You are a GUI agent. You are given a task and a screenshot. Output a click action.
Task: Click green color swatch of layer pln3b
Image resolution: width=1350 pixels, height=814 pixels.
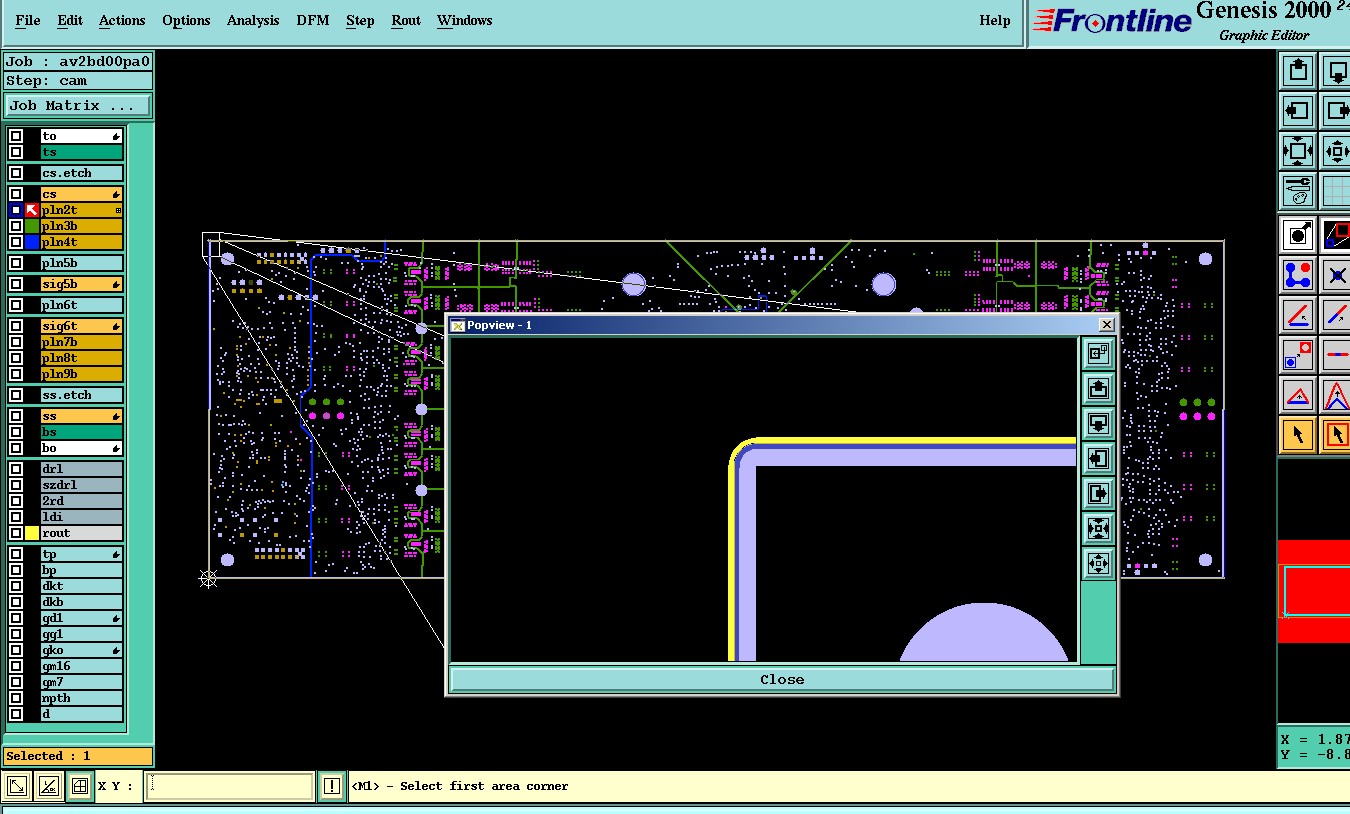(32, 226)
